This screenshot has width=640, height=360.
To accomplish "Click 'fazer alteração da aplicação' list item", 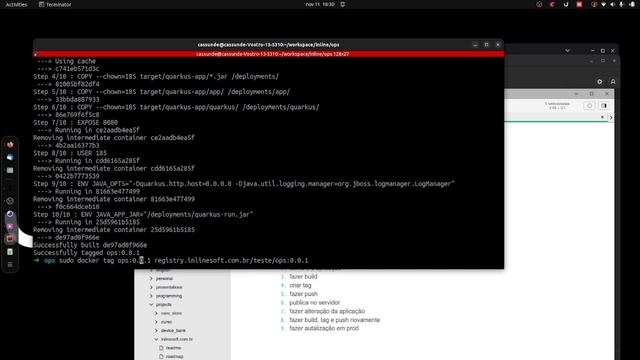I will (x=327, y=311).
